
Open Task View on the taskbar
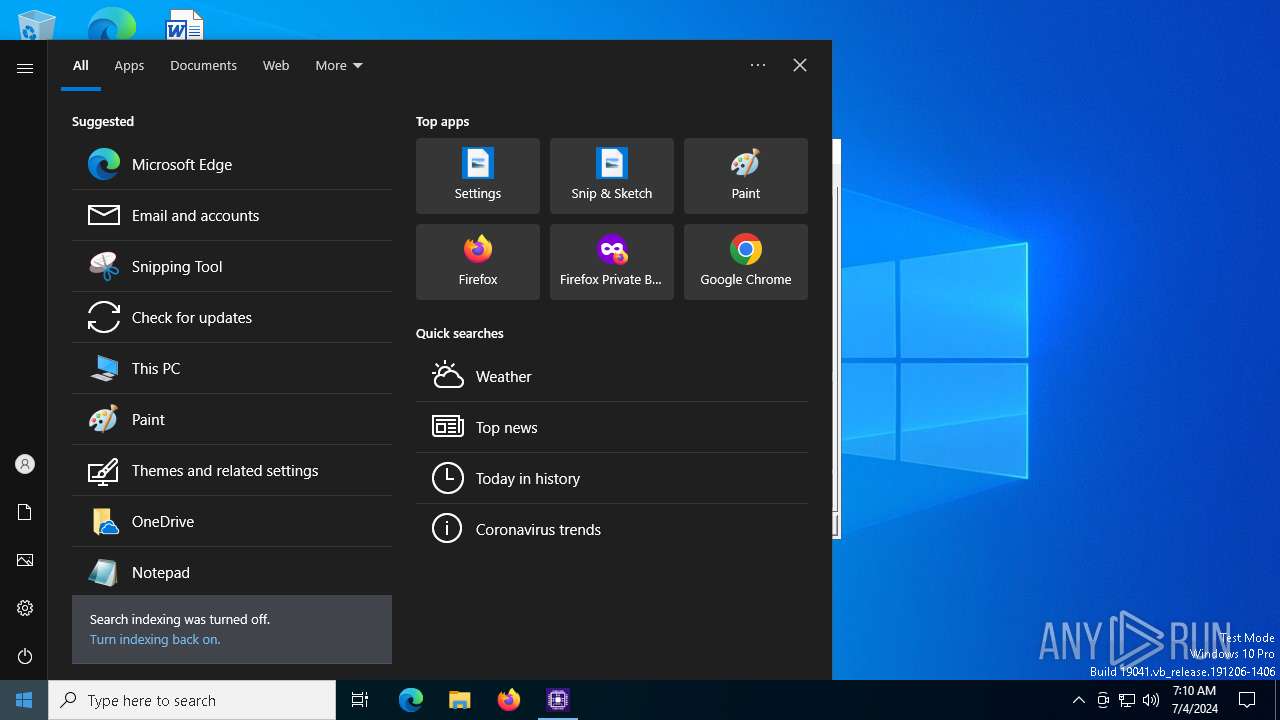coord(360,700)
